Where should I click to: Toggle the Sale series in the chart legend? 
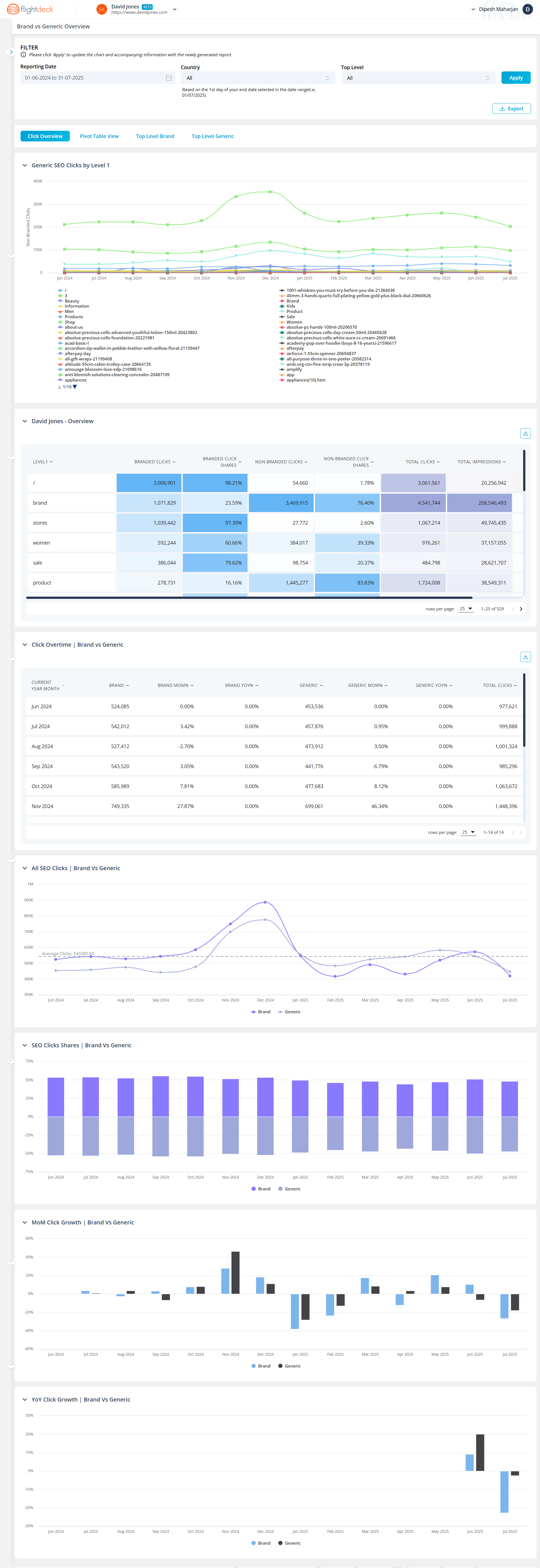coord(287,317)
